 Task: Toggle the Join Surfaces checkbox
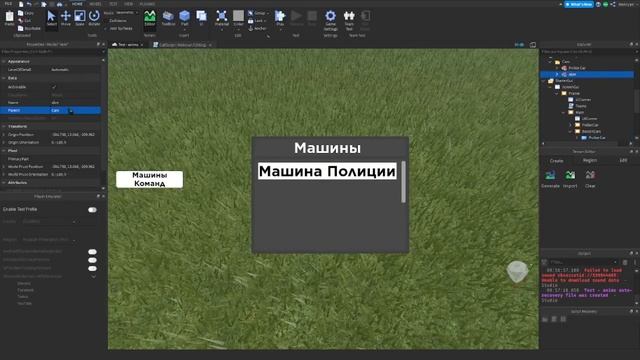(x=105, y=29)
